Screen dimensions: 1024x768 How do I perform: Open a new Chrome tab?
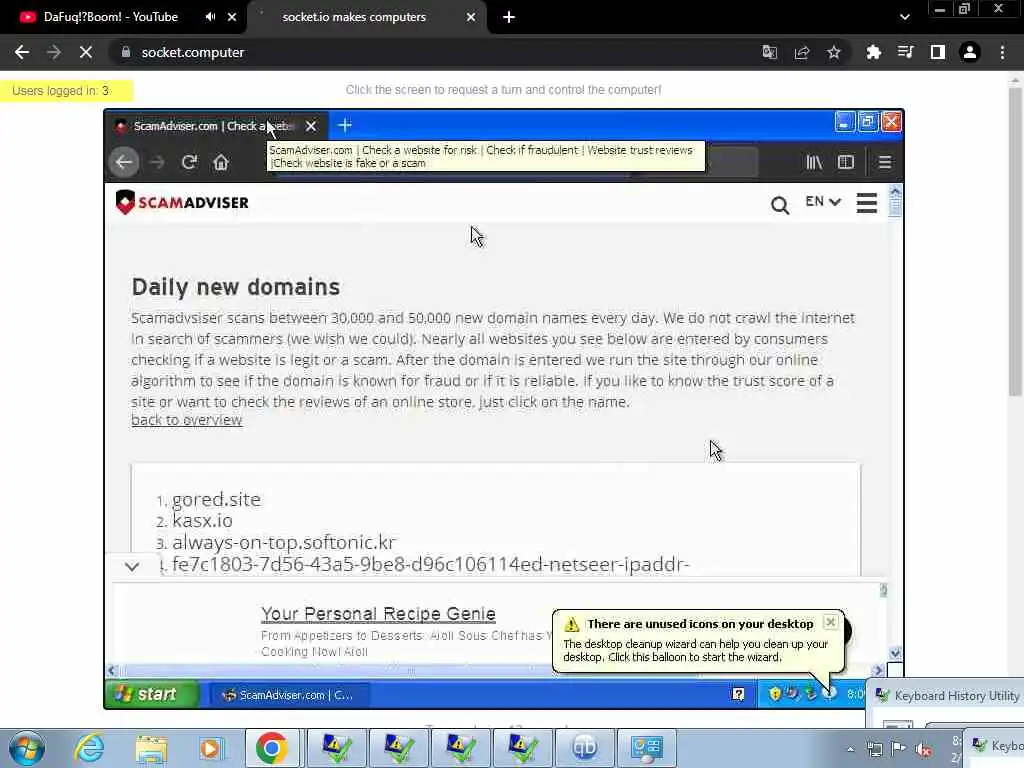click(509, 17)
